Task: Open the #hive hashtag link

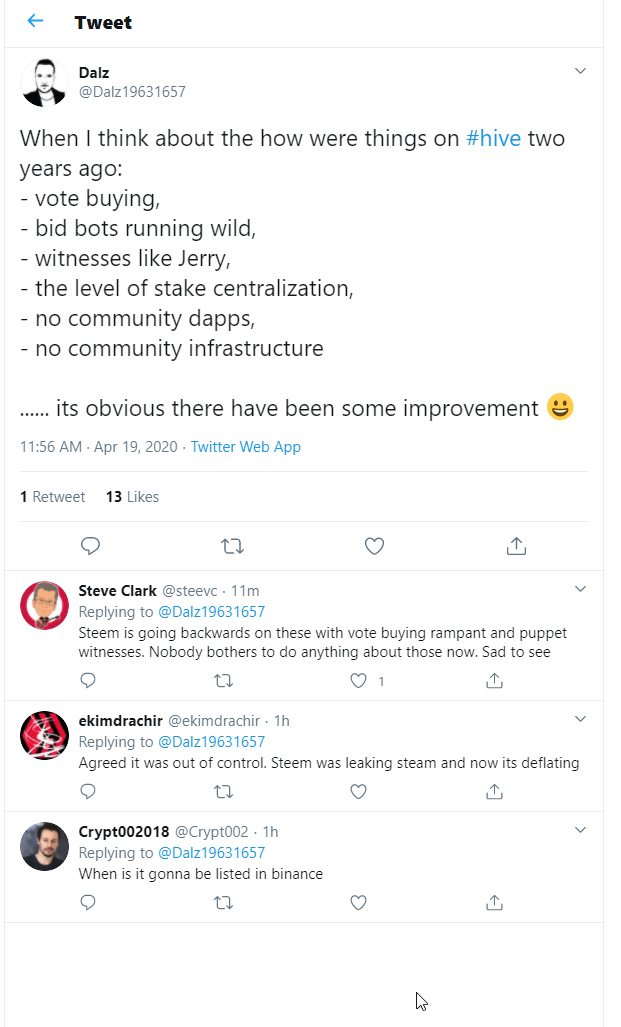Action: click(494, 138)
